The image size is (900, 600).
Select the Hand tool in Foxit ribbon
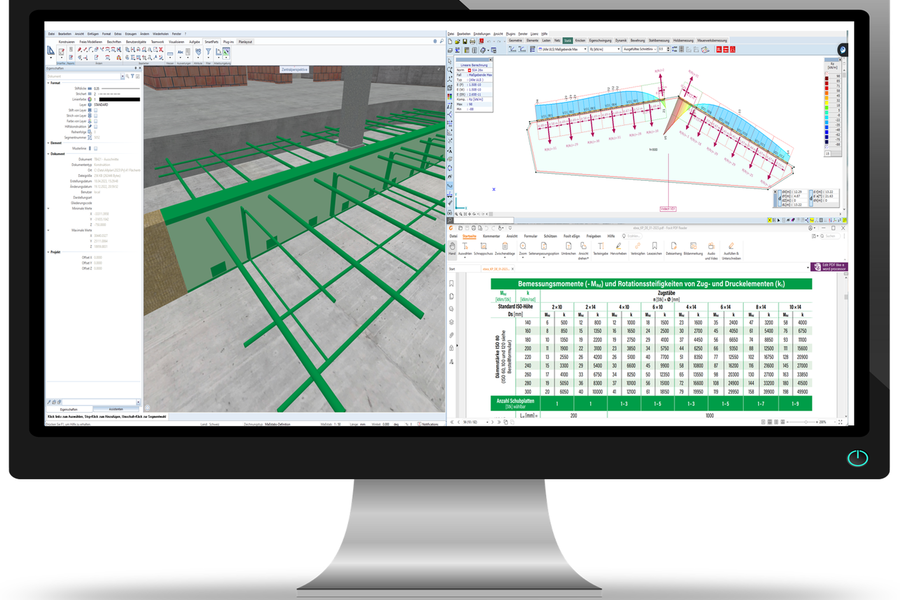pos(452,247)
